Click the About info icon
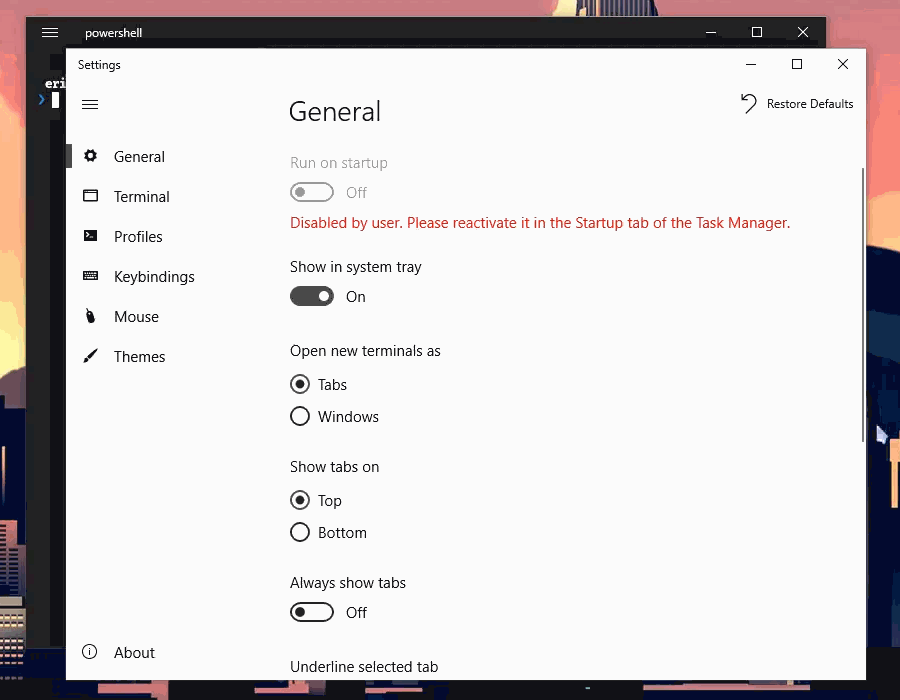900x700 pixels. click(90, 652)
